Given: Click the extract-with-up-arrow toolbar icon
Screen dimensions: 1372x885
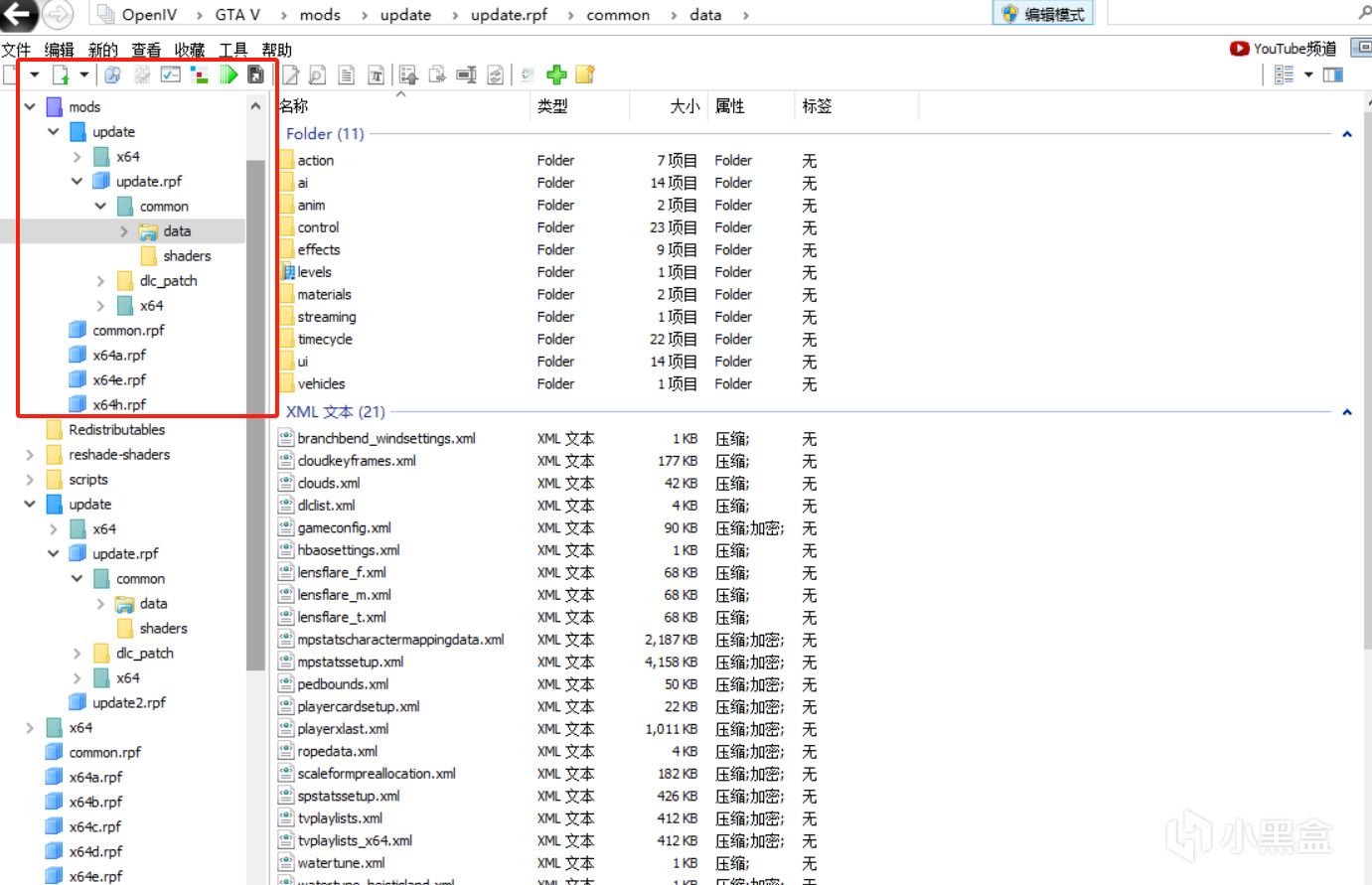Looking at the screenshot, I should click(408, 74).
